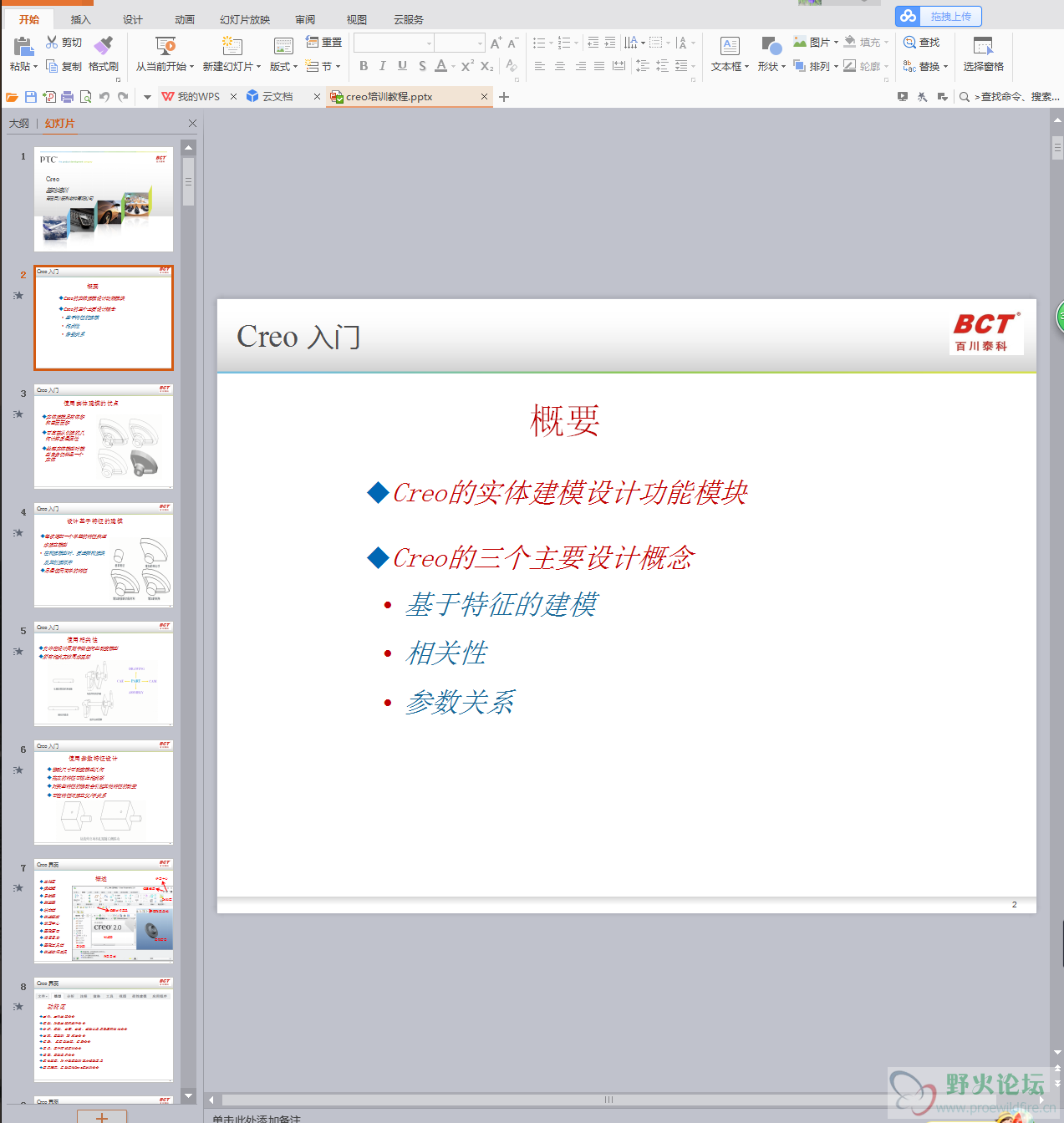1064x1123 pixels.
Task: Increase font size with A+ icon
Action: click(496, 43)
